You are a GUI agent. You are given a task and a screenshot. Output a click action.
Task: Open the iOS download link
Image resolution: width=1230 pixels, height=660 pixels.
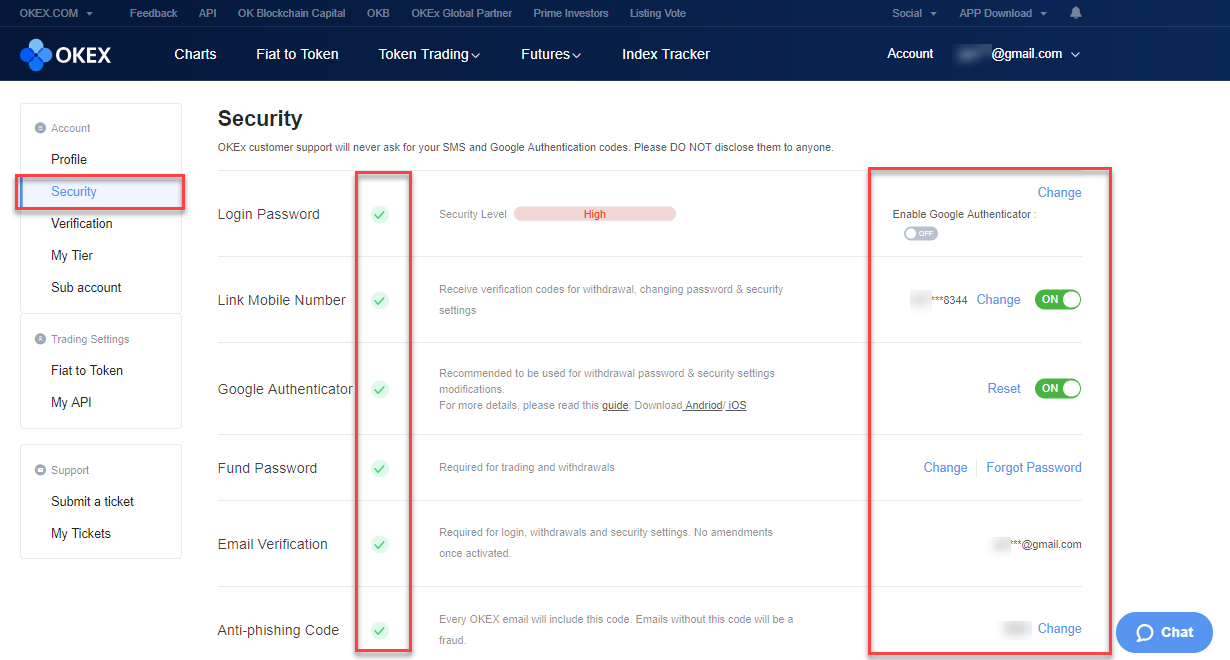737,405
